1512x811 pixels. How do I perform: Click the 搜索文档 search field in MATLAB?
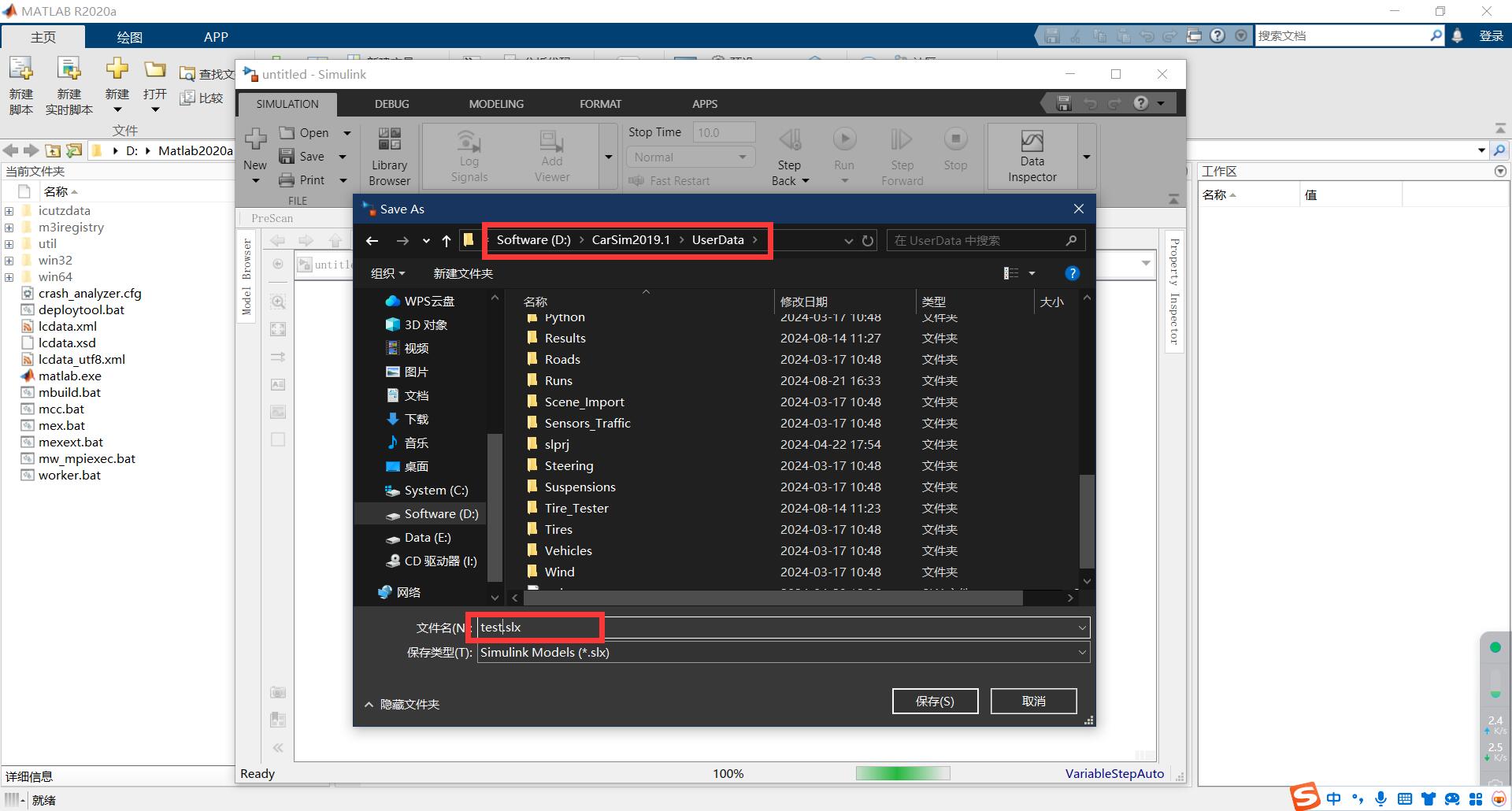(x=1342, y=35)
